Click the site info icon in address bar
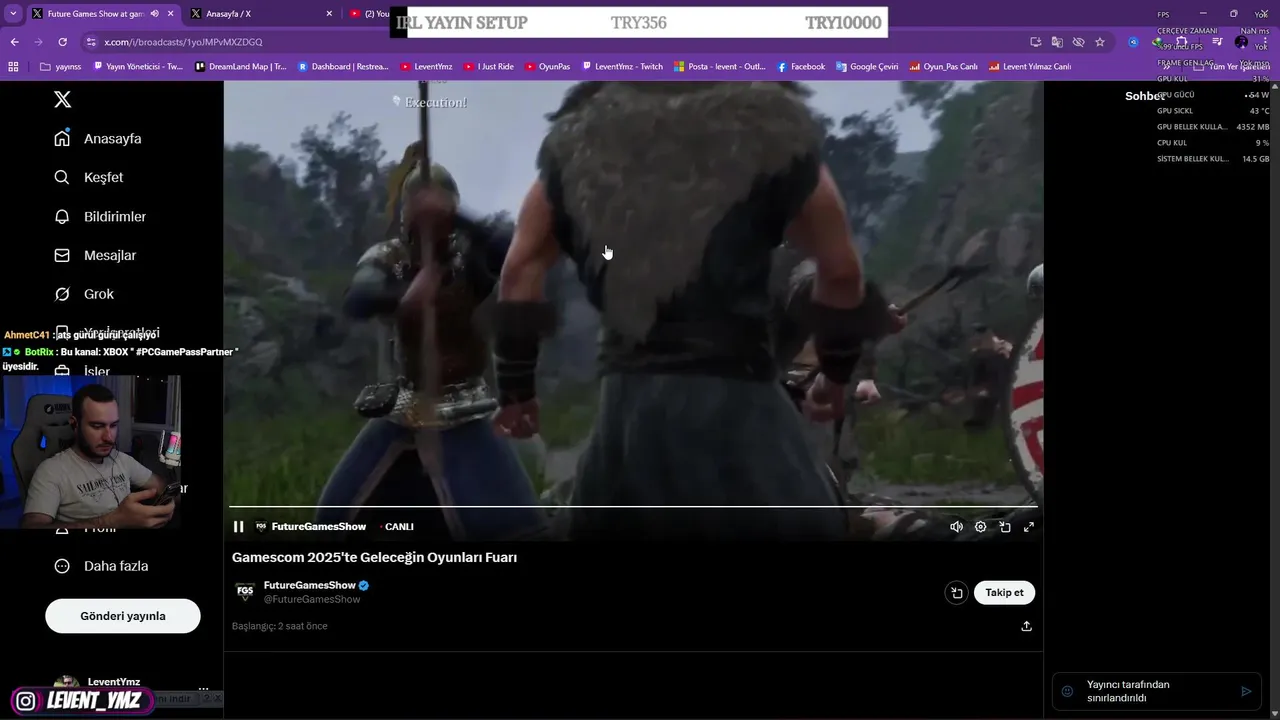The height and width of the screenshot is (720, 1280). [91, 42]
